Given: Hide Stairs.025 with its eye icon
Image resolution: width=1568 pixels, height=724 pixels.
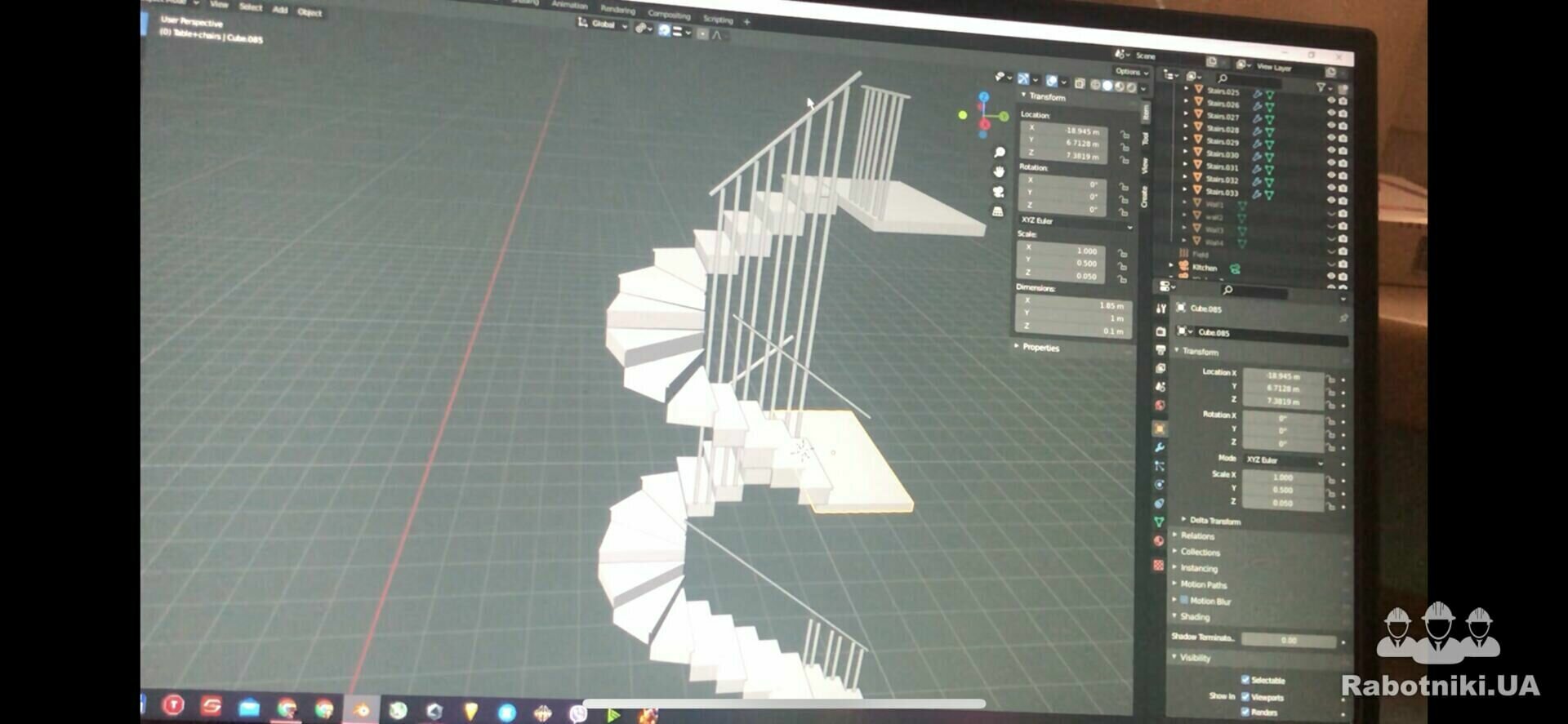Looking at the screenshot, I should click(1330, 100).
